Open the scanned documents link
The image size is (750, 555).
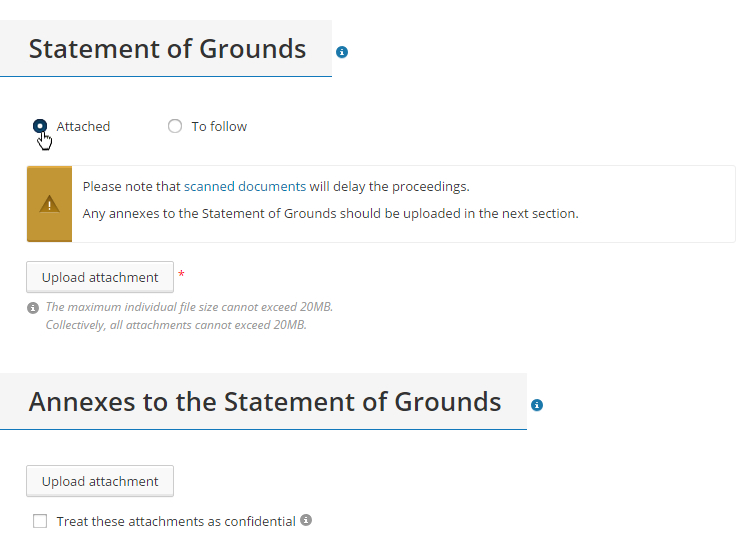pyautogui.click(x=245, y=186)
